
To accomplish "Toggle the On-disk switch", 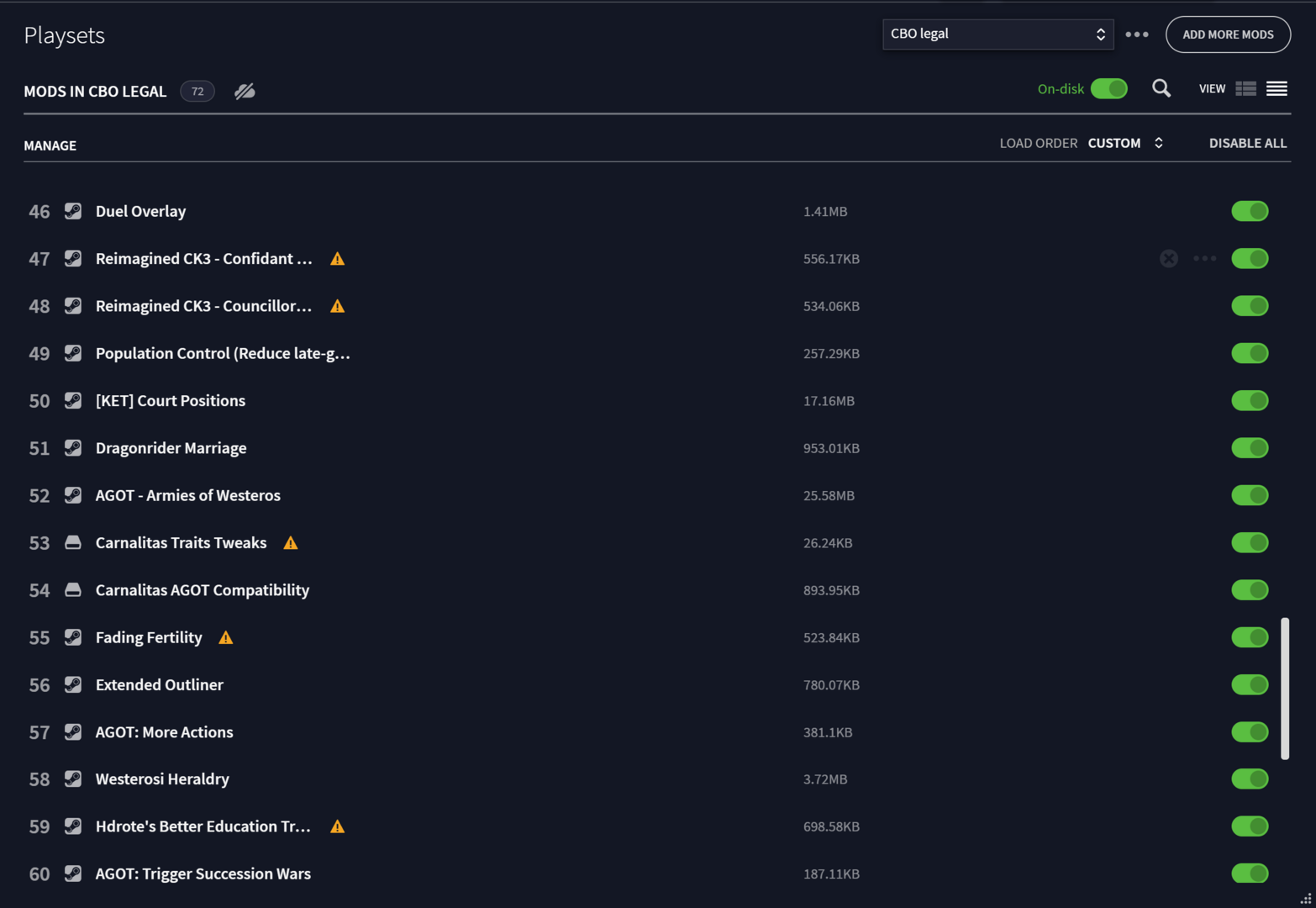I will pos(1109,88).
